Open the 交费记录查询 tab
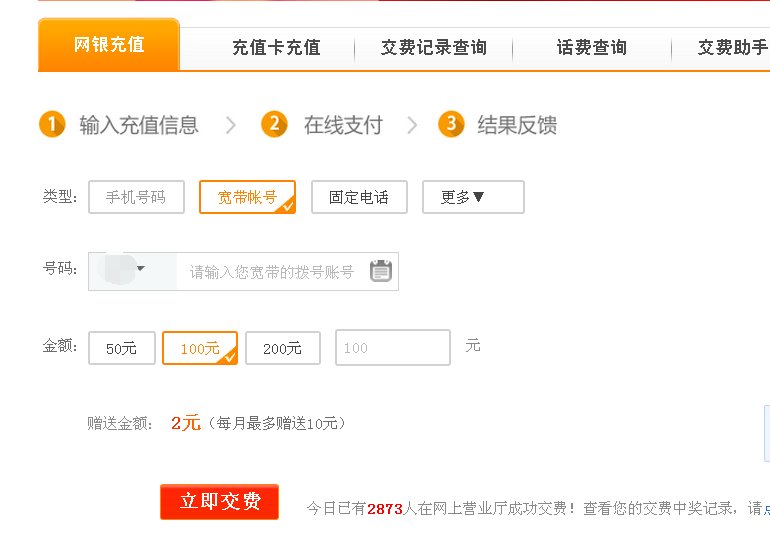 (434, 48)
